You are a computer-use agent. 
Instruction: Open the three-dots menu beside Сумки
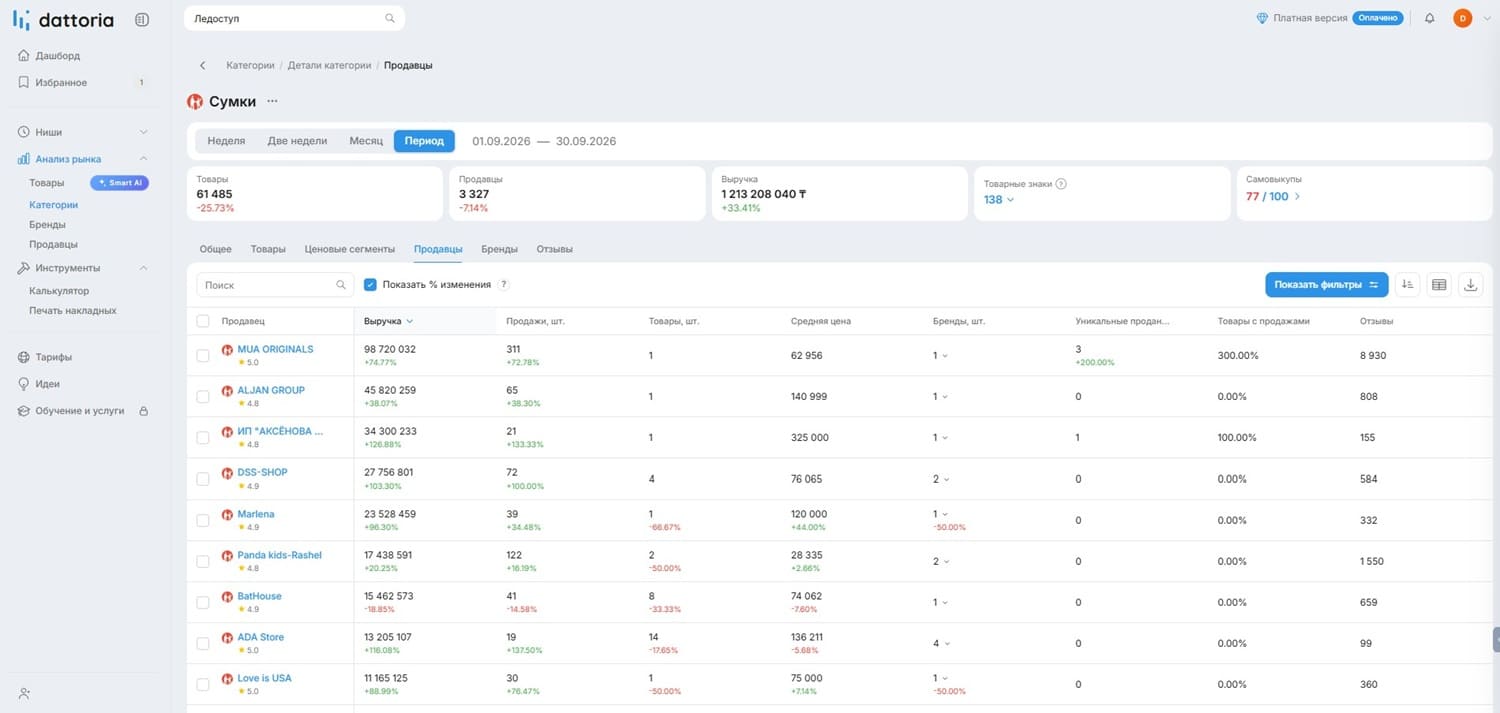point(272,101)
